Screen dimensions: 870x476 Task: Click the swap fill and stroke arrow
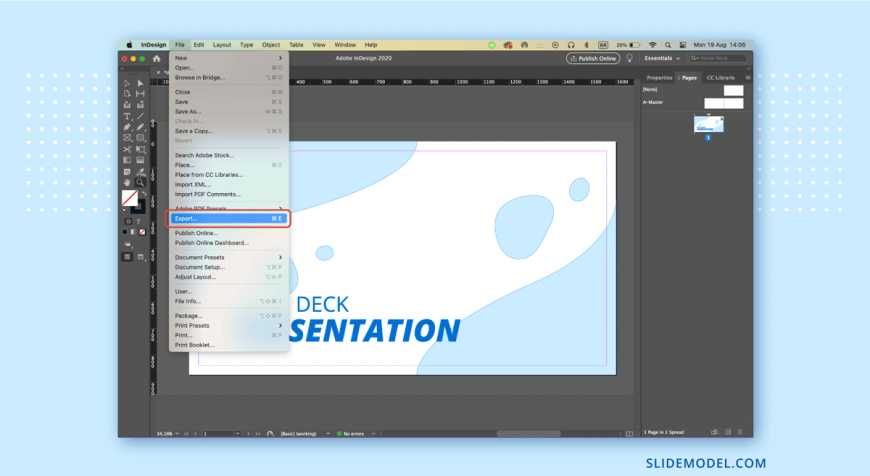[x=144, y=193]
